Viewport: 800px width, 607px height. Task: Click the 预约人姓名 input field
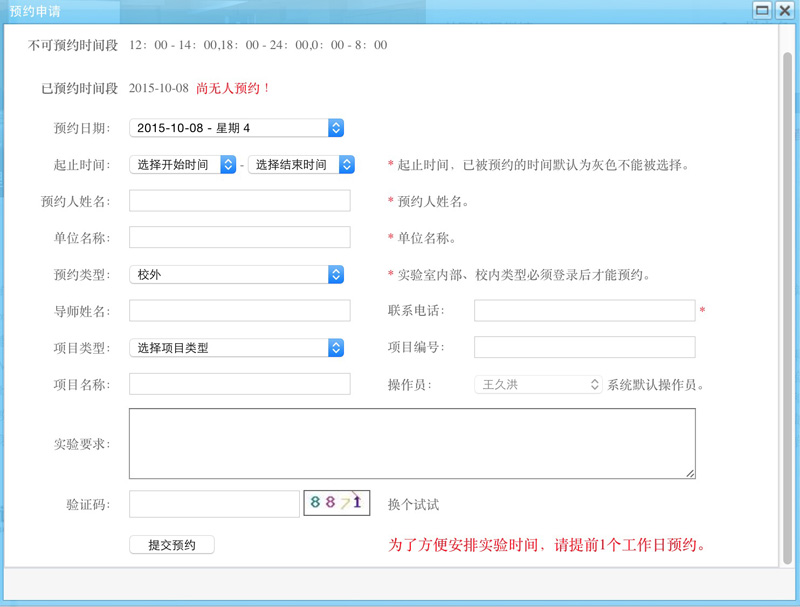click(240, 201)
